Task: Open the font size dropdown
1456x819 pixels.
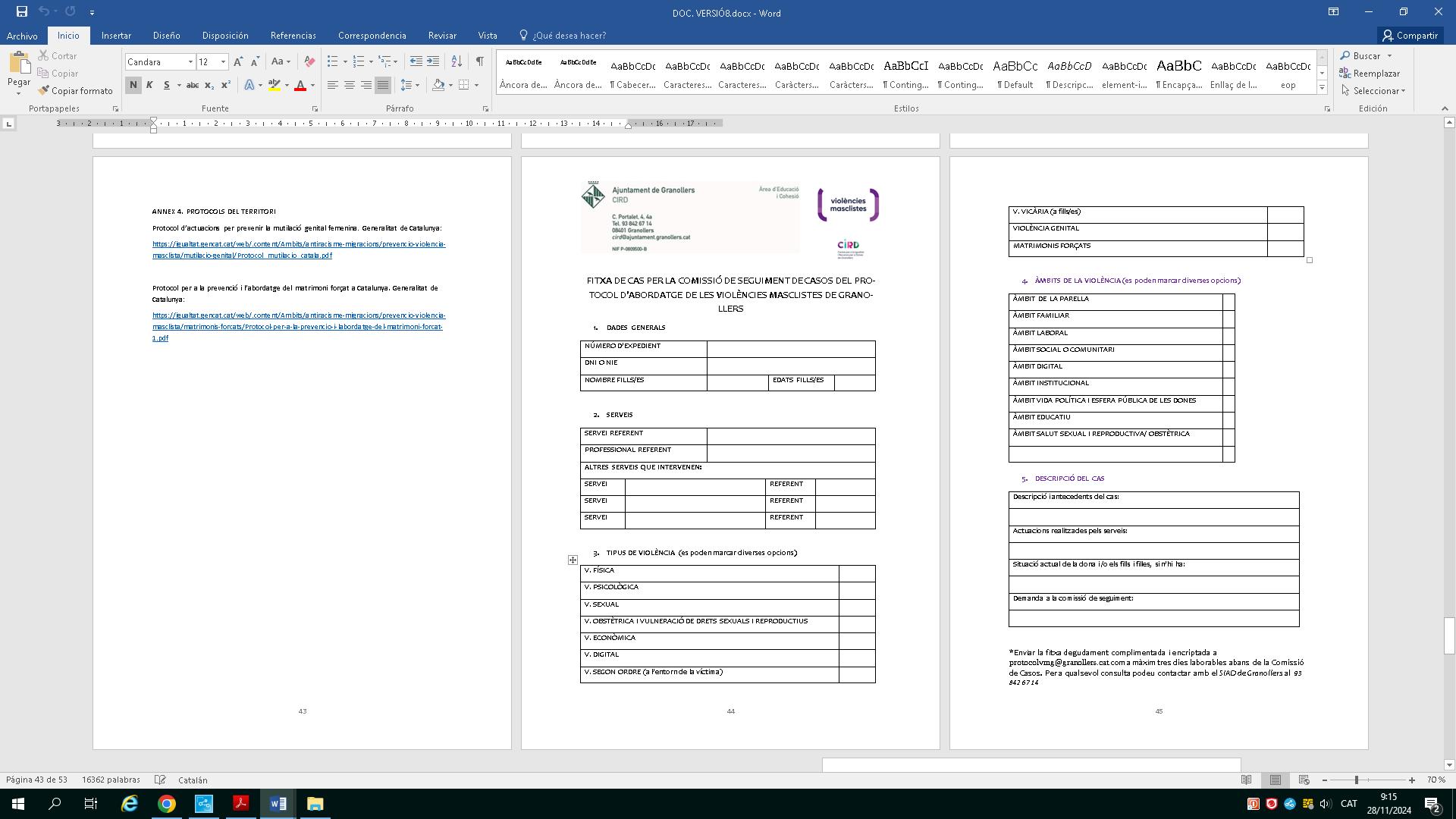Action: coord(223,62)
